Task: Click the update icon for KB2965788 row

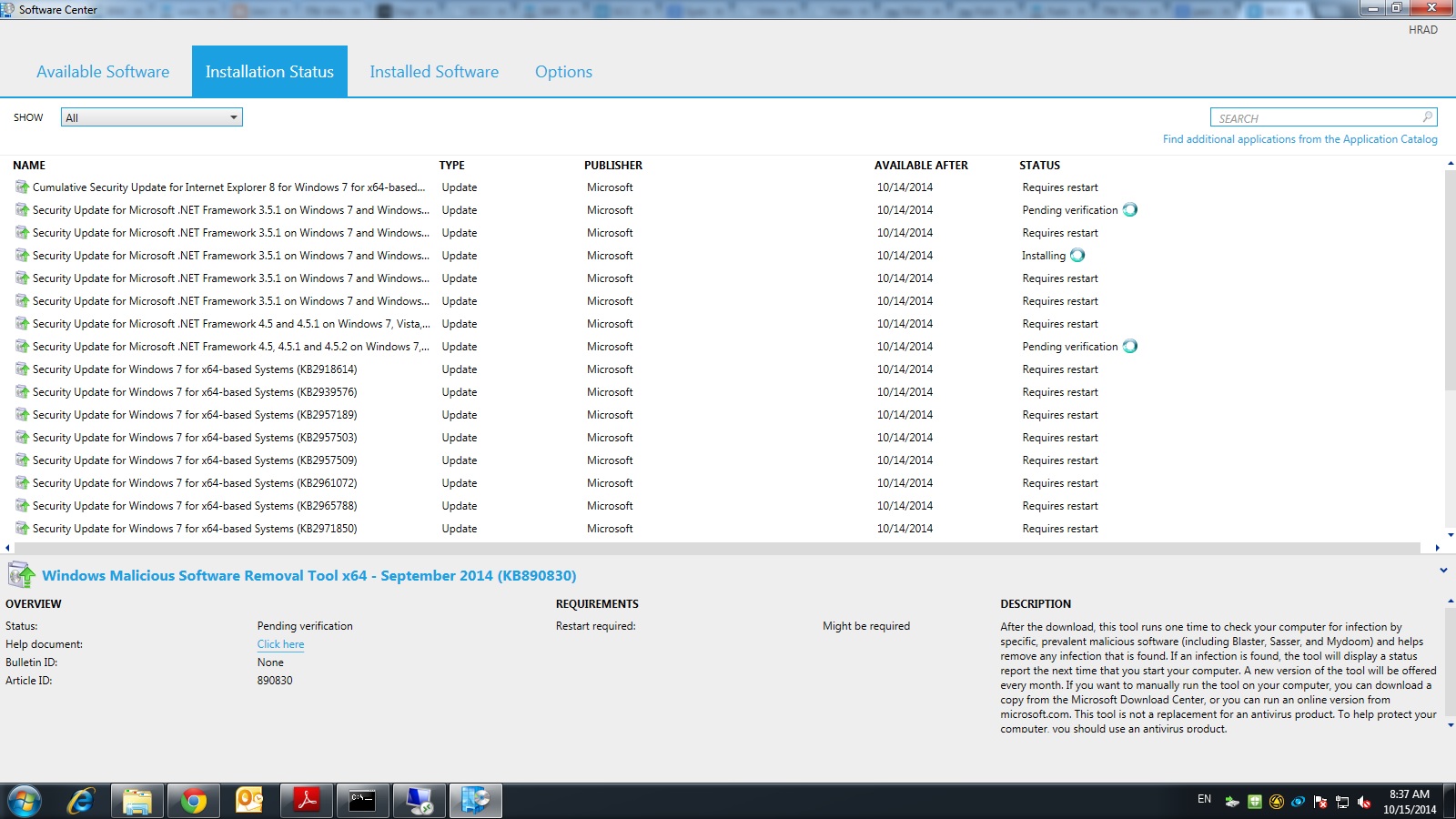Action: click(x=22, y=506)
